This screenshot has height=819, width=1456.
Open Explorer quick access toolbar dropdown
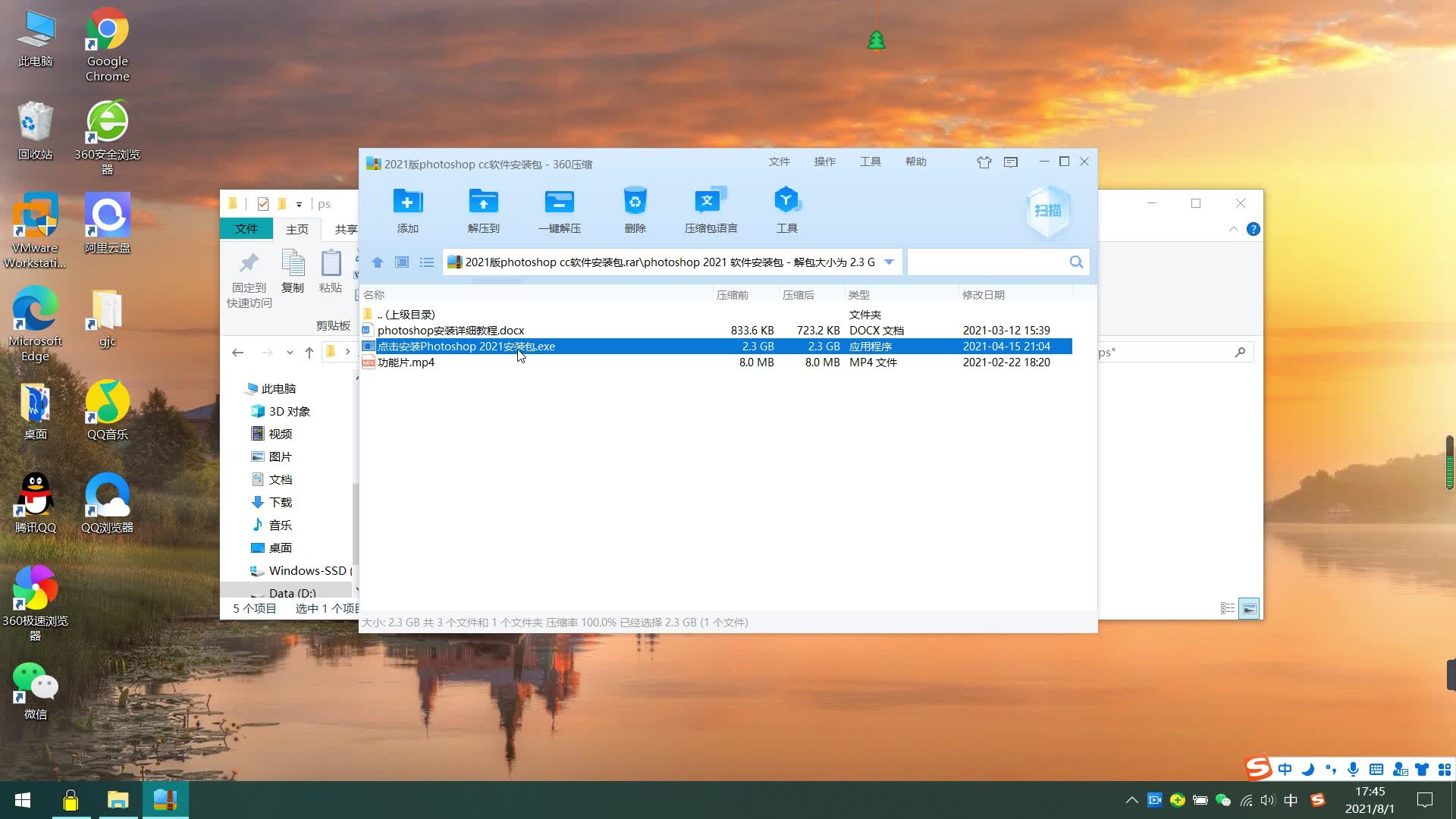pos(300,204)
